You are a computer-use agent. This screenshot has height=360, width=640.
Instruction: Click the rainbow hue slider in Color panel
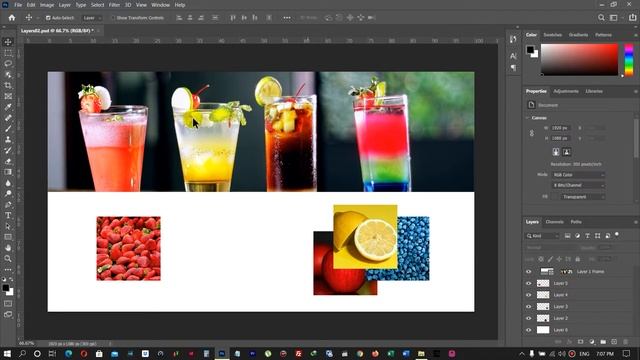[x=629, y=60]
